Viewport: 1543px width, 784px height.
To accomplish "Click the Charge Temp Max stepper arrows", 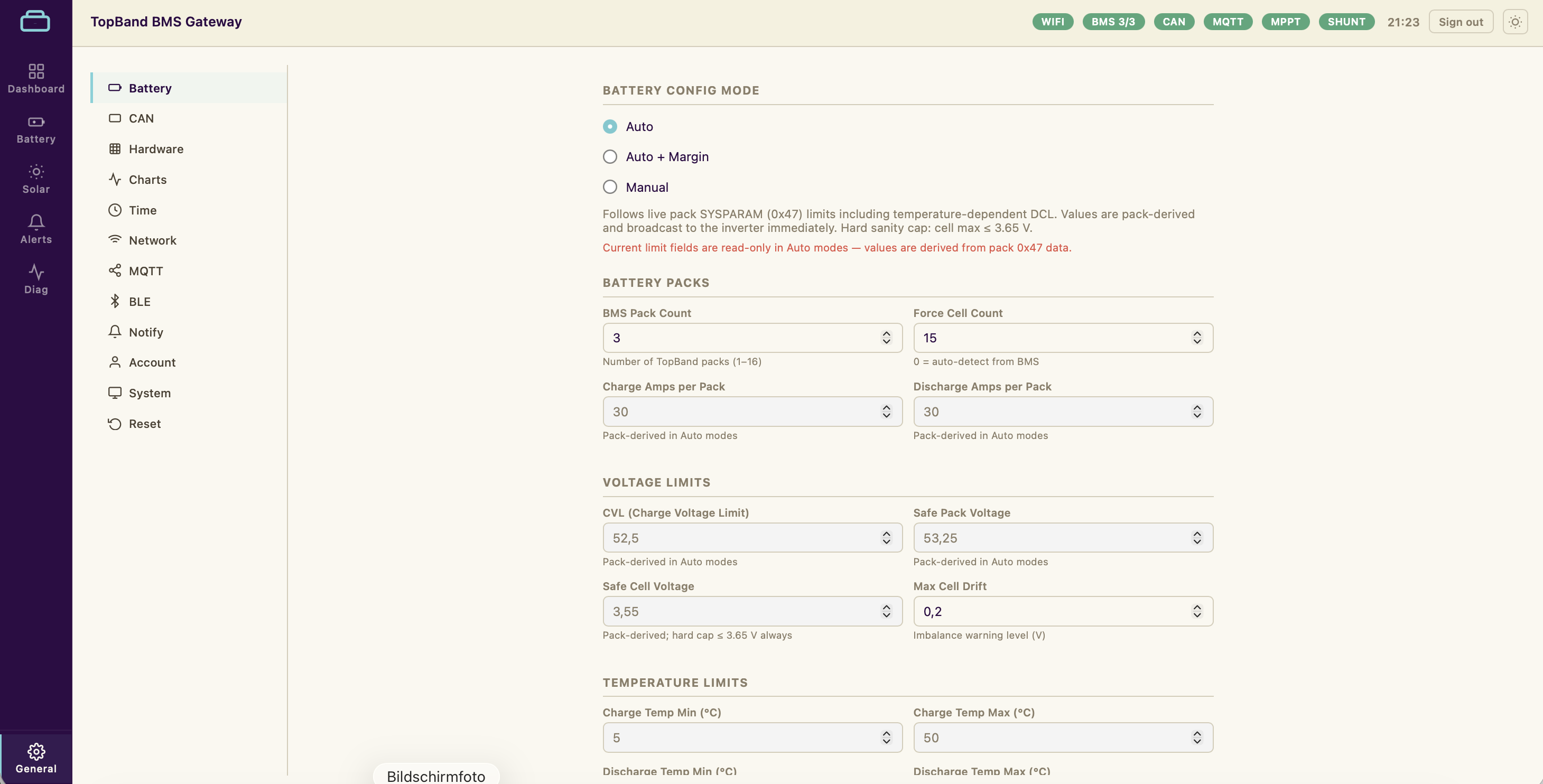I will pos(1197,738).
